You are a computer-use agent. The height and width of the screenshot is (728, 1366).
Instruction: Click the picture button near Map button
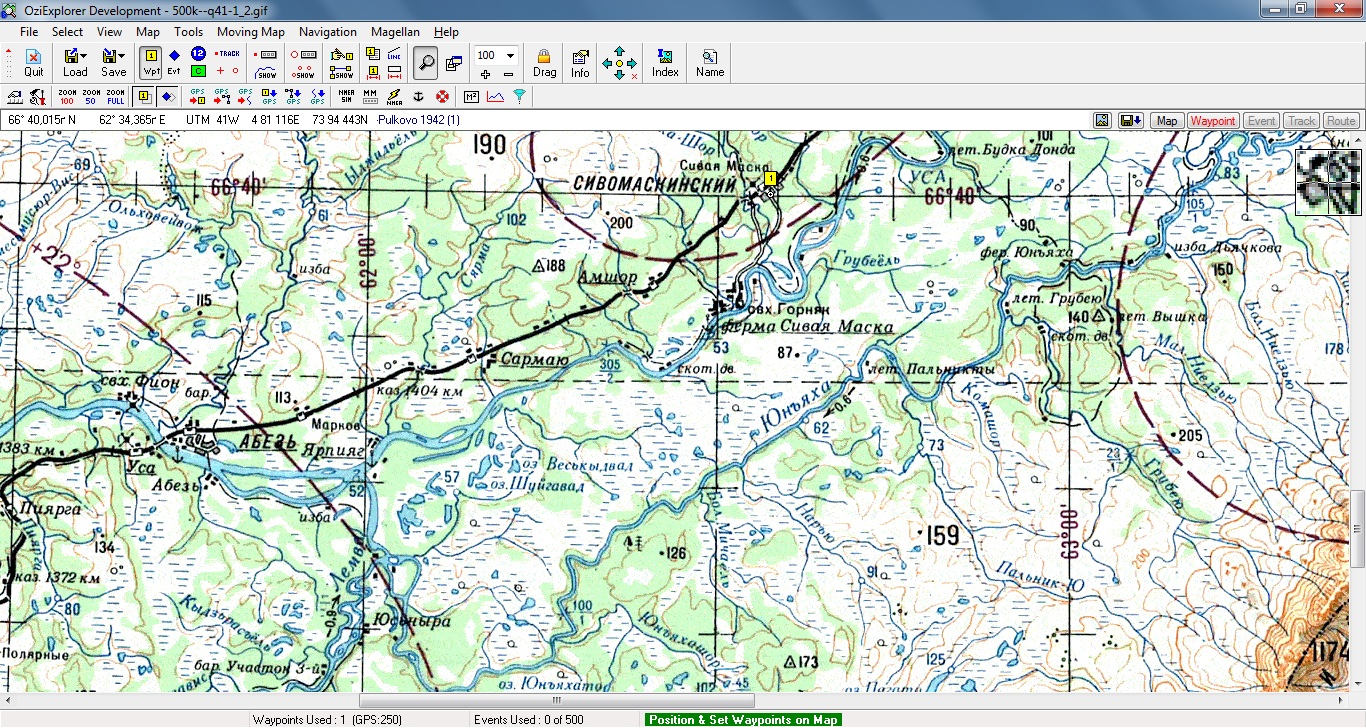point(1102,121)
